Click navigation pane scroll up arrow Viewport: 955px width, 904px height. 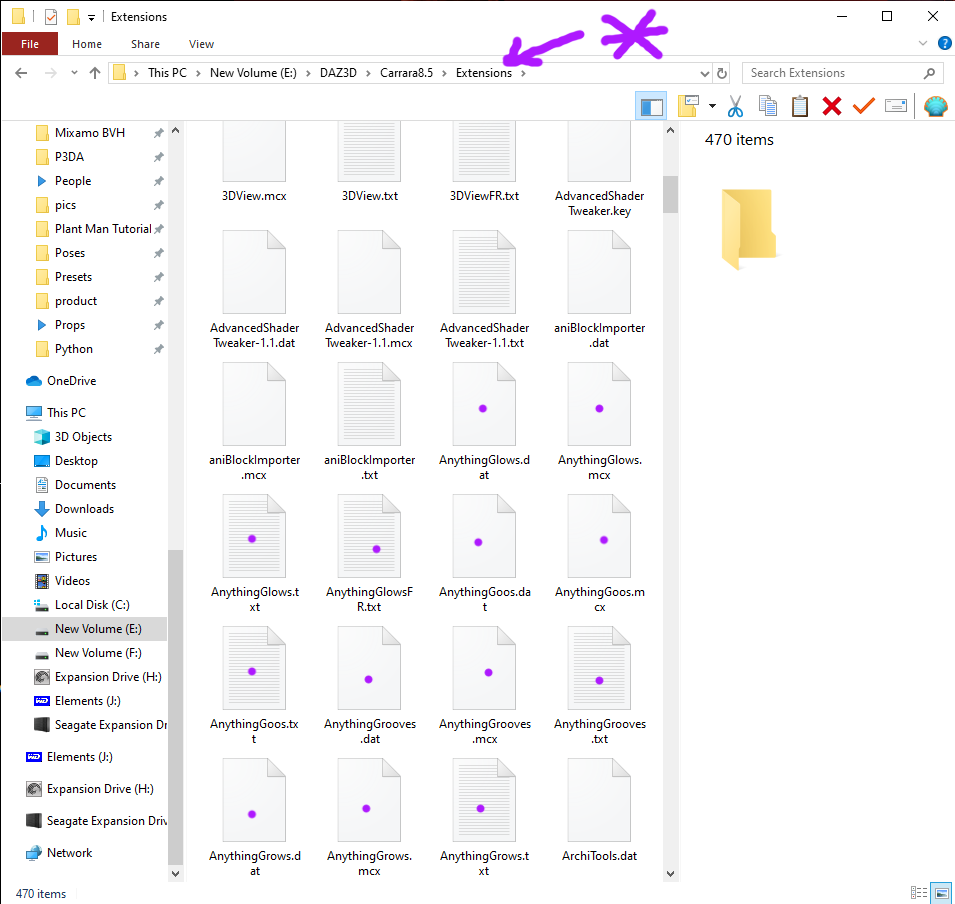pos(175,130)
